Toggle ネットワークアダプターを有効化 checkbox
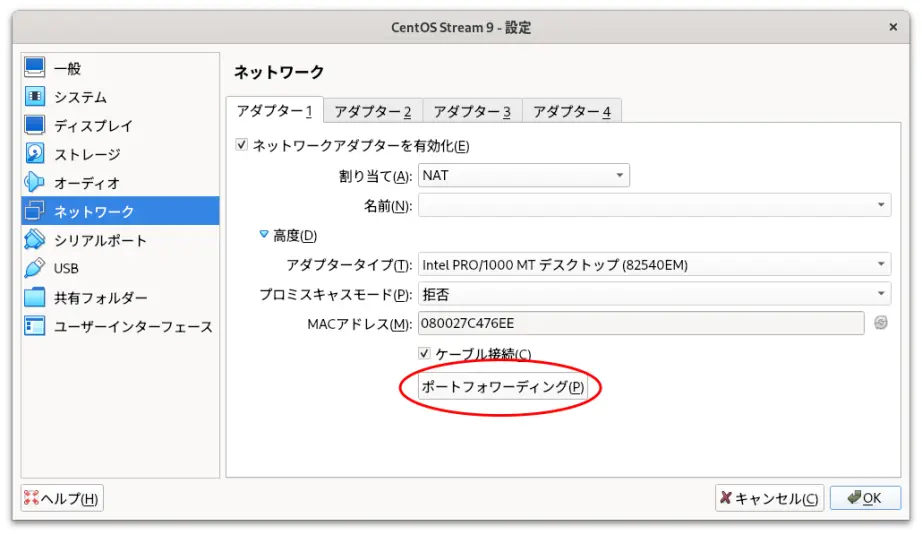 (x=241, y=145)
